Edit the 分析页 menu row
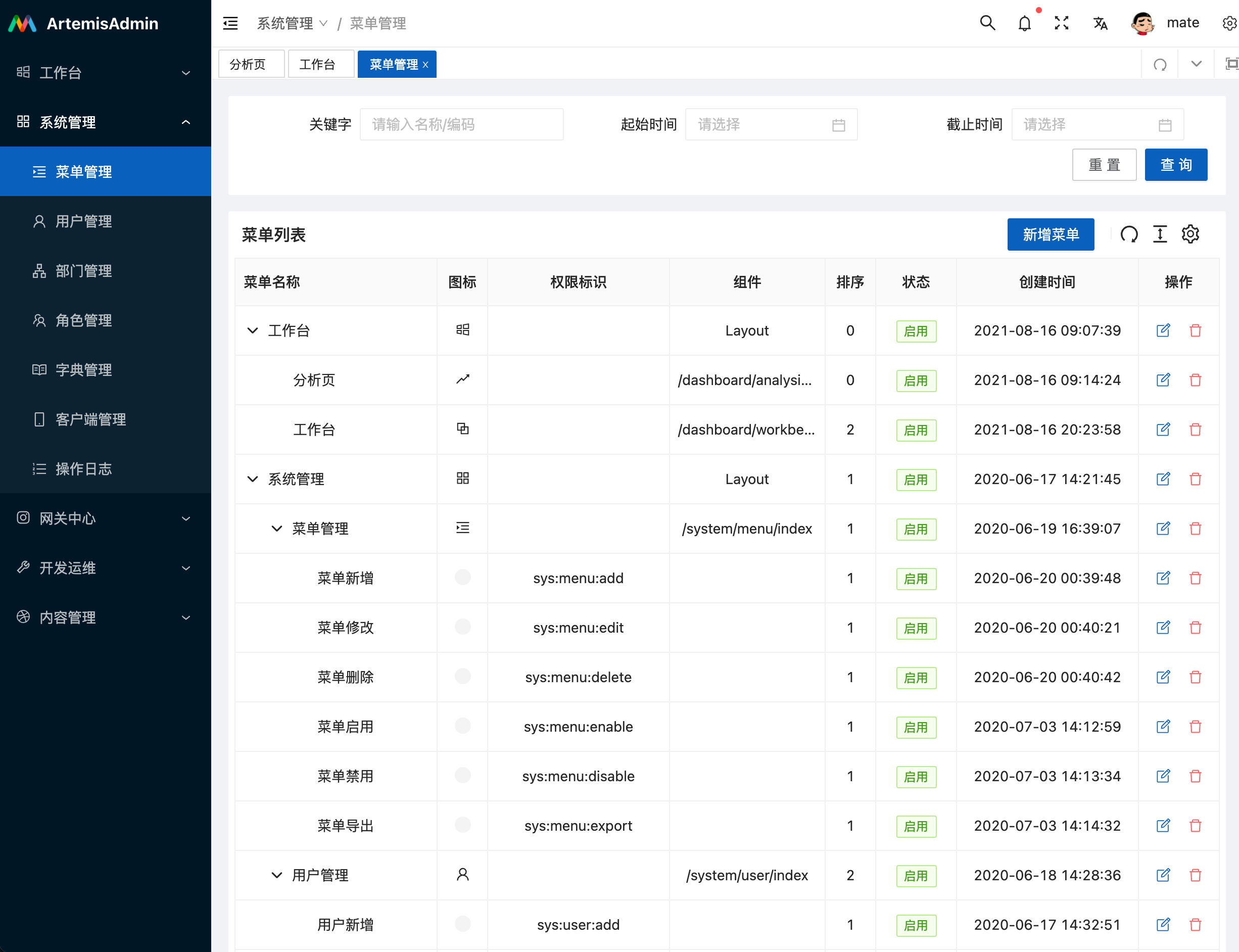 pyautogui.click(x=1163, y=379)
